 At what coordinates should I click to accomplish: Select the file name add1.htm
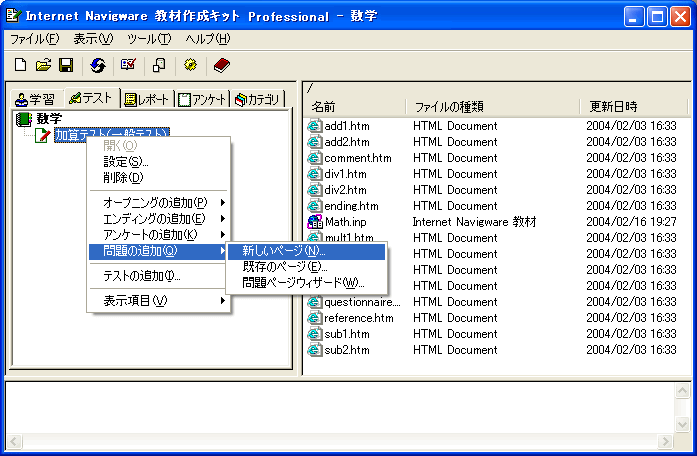[x=347, y=126]
